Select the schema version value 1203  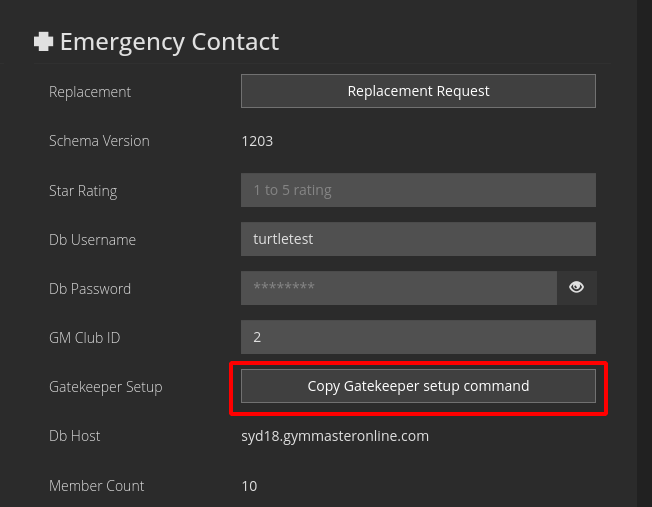pyautogui.click(x=257, y=141)
